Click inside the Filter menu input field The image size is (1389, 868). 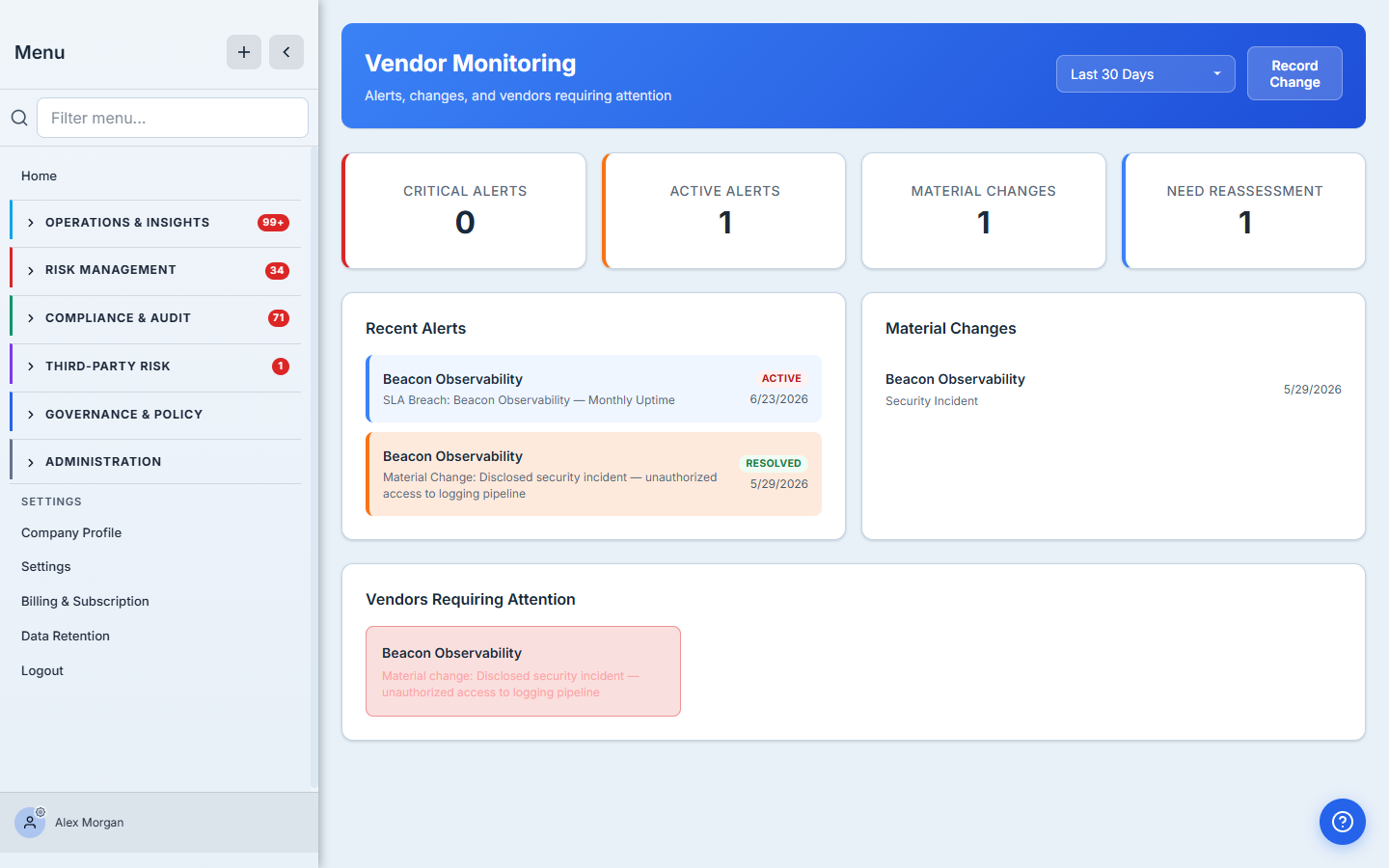173,118
